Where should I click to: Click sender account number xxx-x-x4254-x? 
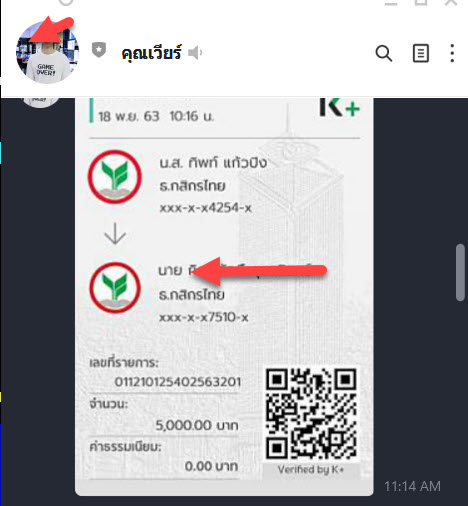click(205, 208)
